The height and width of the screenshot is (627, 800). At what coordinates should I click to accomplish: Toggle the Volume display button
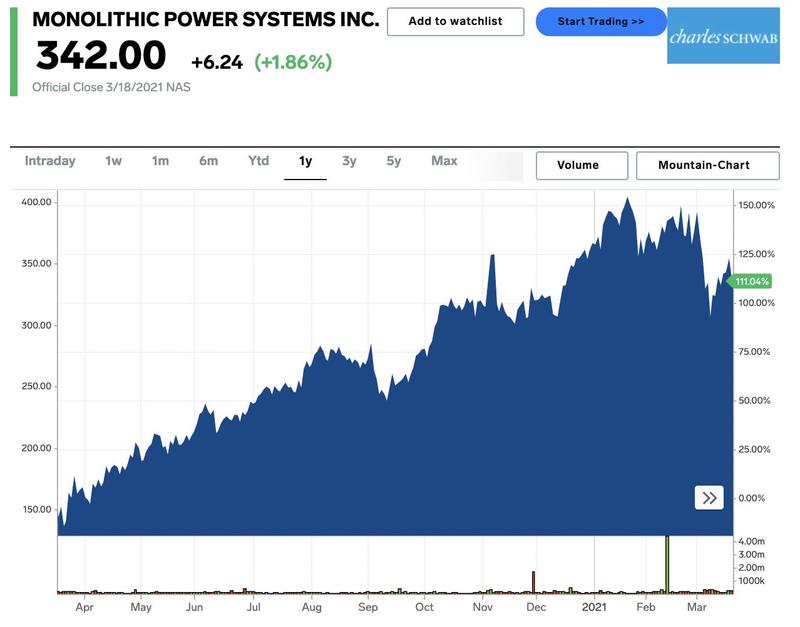tap(582, 165)
